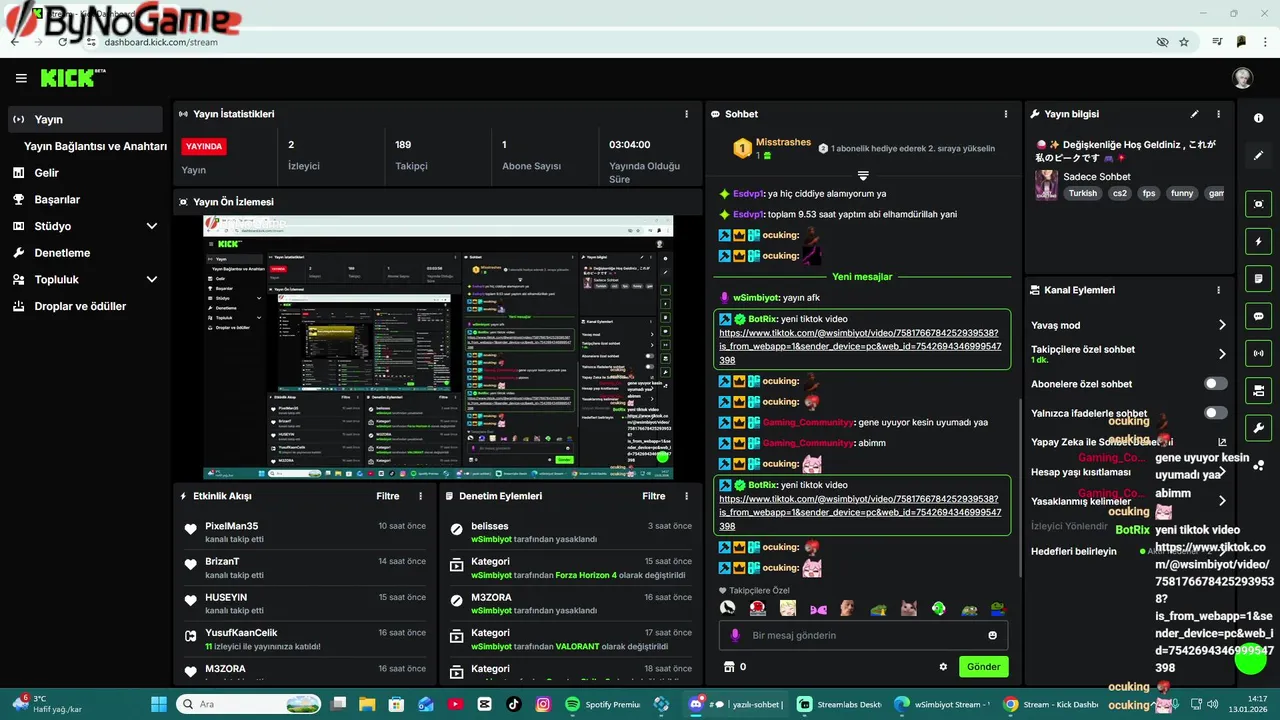Open Hedefleri belirleyin option
Screen dimensions: 1280x720
tap(1074, 551)
